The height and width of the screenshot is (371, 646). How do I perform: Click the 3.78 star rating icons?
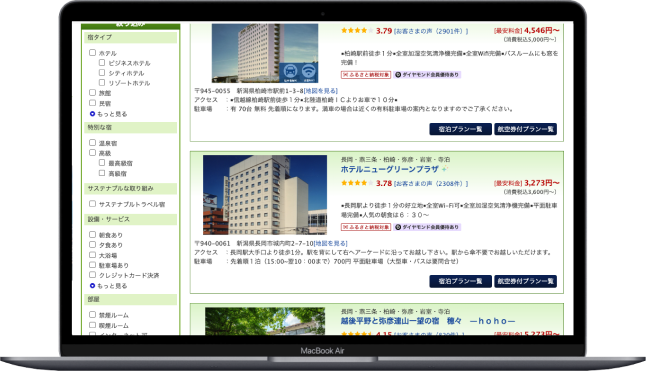point(357,183)
